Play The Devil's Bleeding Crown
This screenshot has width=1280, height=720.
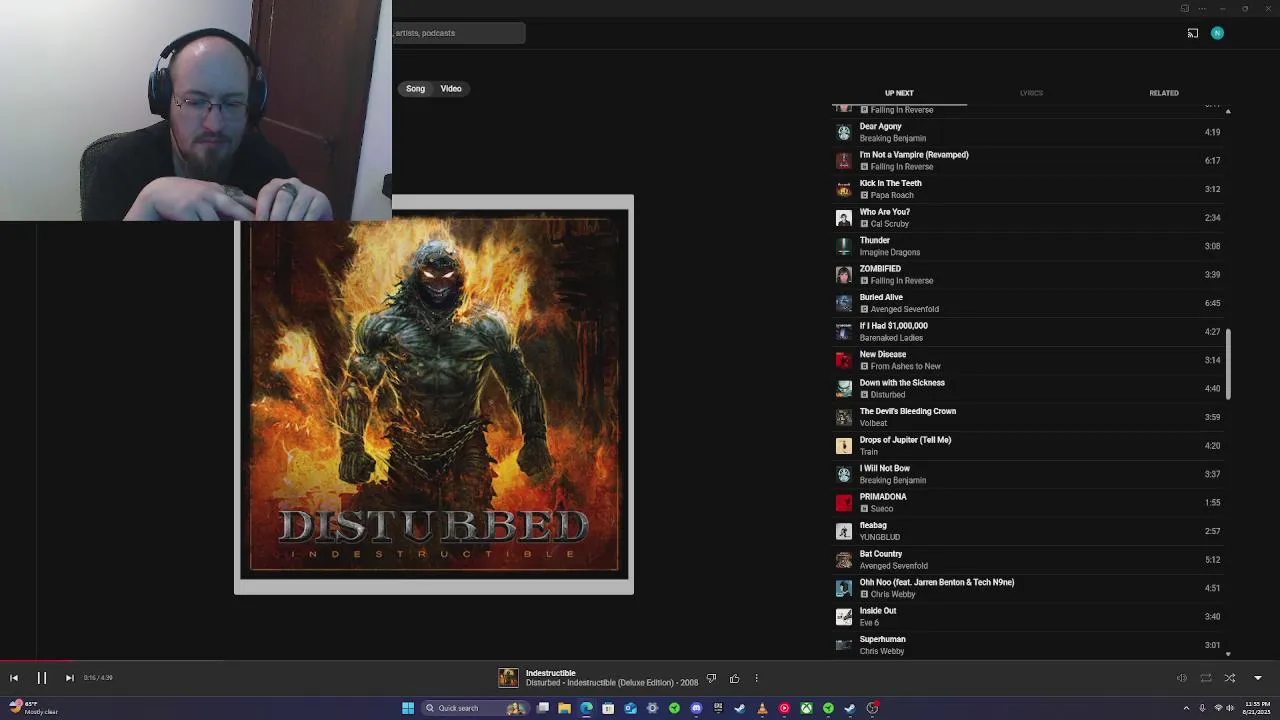[1030, 417]
